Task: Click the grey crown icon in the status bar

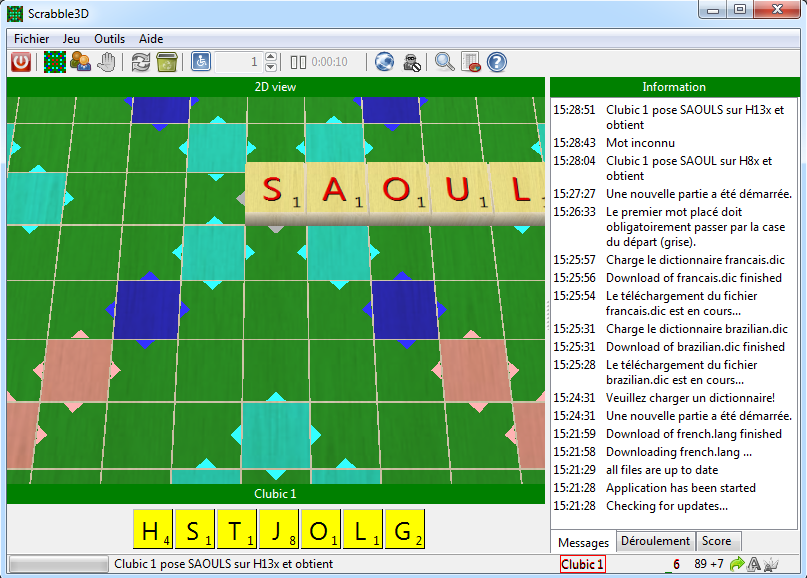Action: [770, 564]
